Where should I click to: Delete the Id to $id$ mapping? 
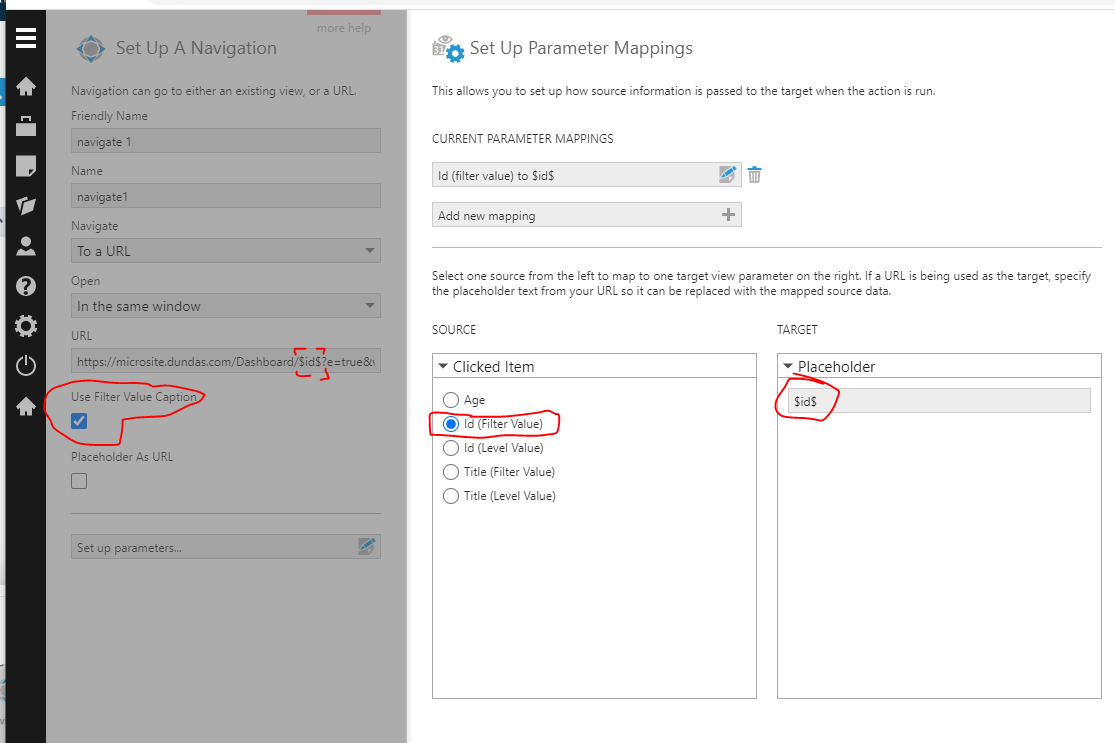coord(754,175)
